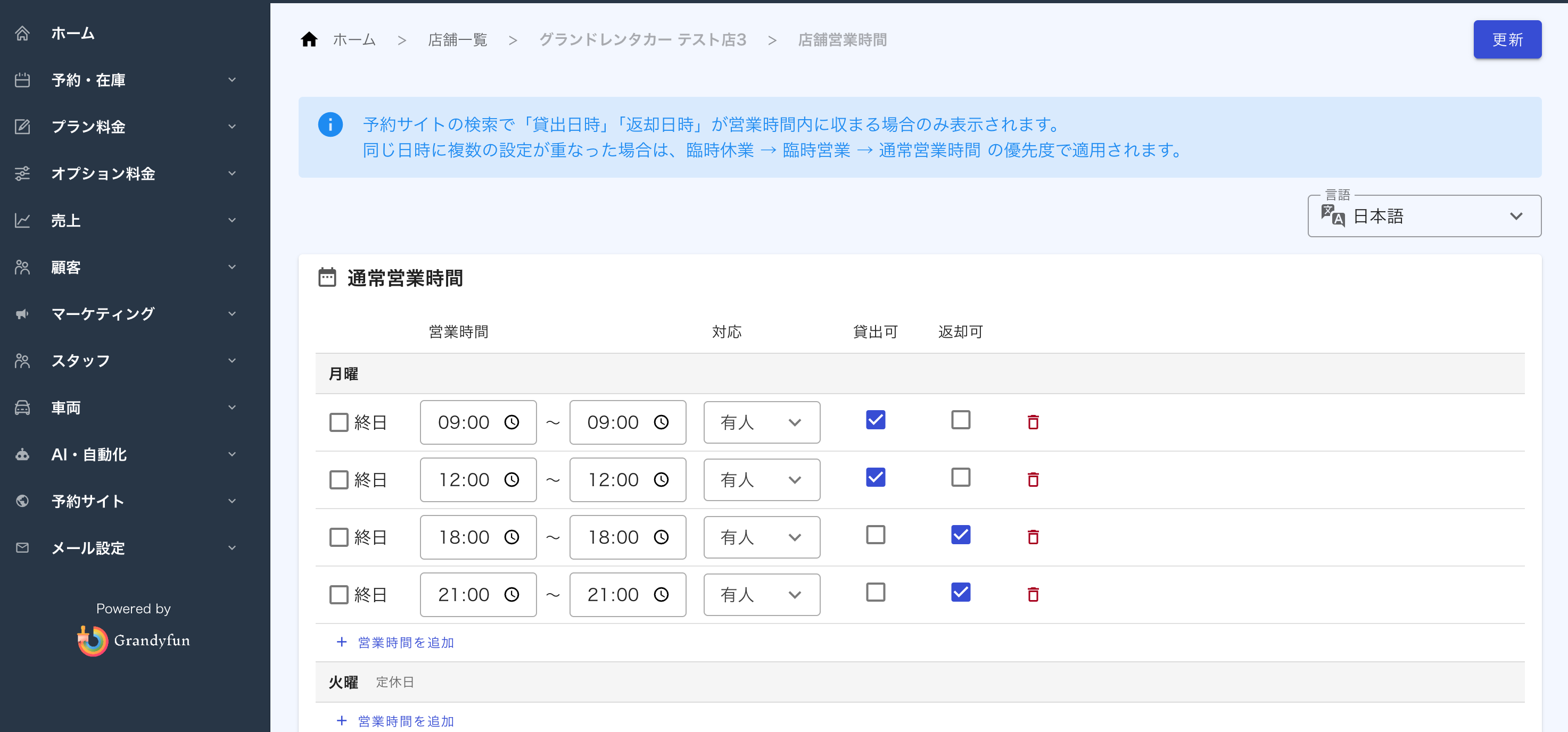The width and height of the screenshot is (1568, 732).
Task: Open 有人 dropdown in the 21:00 row
Action: tap(762, 594)
